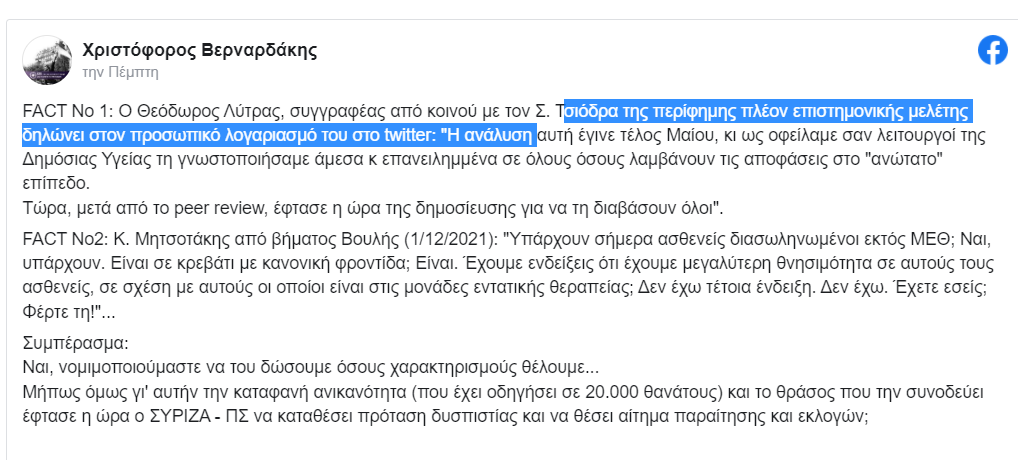Screen dimensions: 1018x460
Task: Open author name Χριστόφορος Βερναρδάκης link
Action: coord(200,51)
